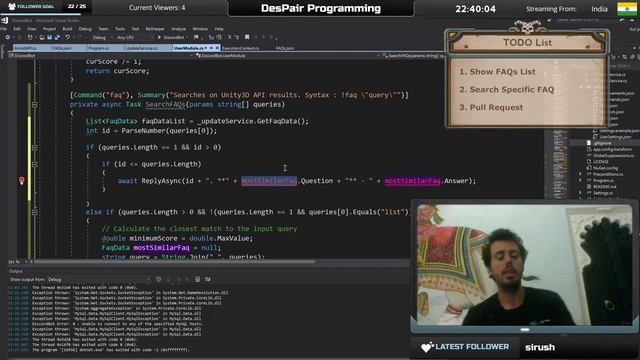Screen dimensions: 640x360
Task: Click the Visual Studio logo icon
Action: click(x=4, y=20)
